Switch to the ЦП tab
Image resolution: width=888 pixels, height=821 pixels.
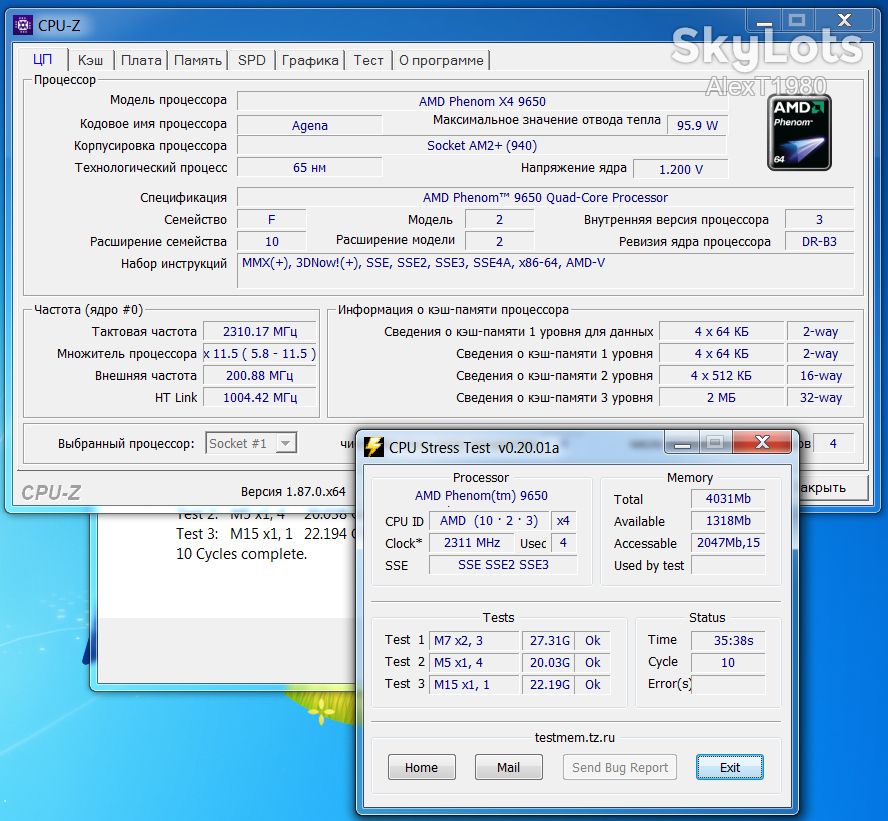click(42, 59)
